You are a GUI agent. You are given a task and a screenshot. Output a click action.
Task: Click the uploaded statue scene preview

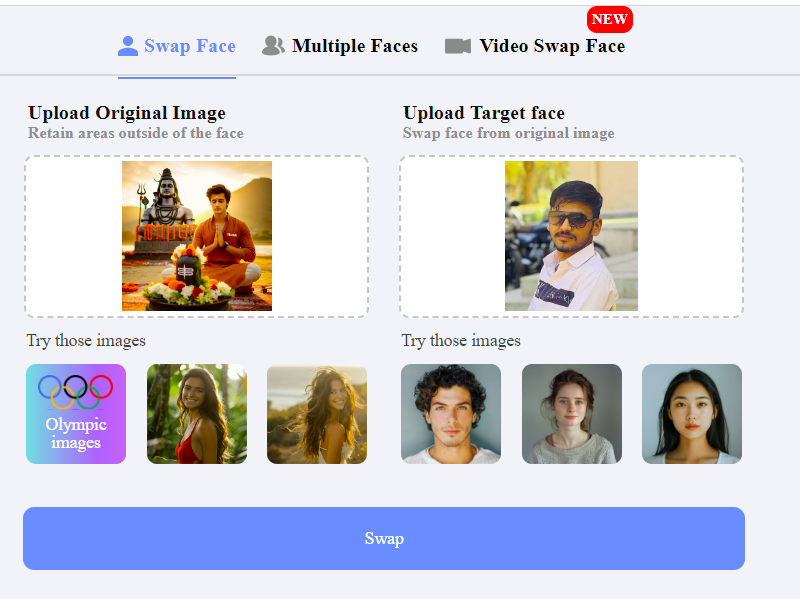tap(196, 236)
